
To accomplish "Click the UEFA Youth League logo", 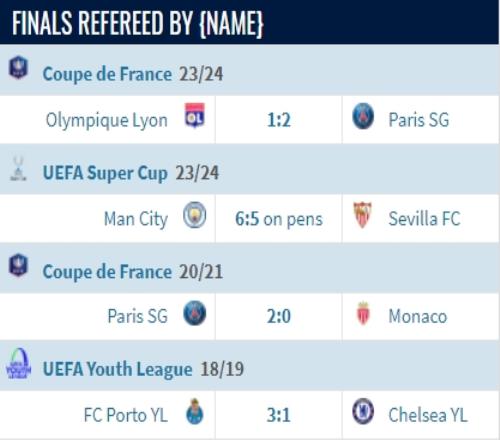I will 19,364.
